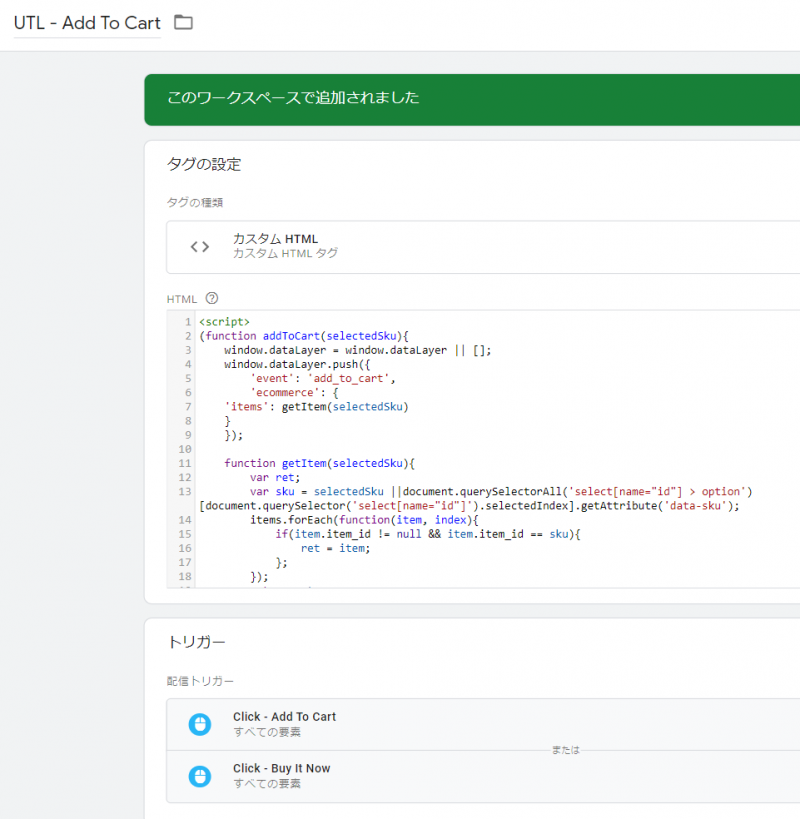Click the Click - Buy It Now trigger icon
The height and width of the screenshot is (819, 800).
click(x=199, y=776)
